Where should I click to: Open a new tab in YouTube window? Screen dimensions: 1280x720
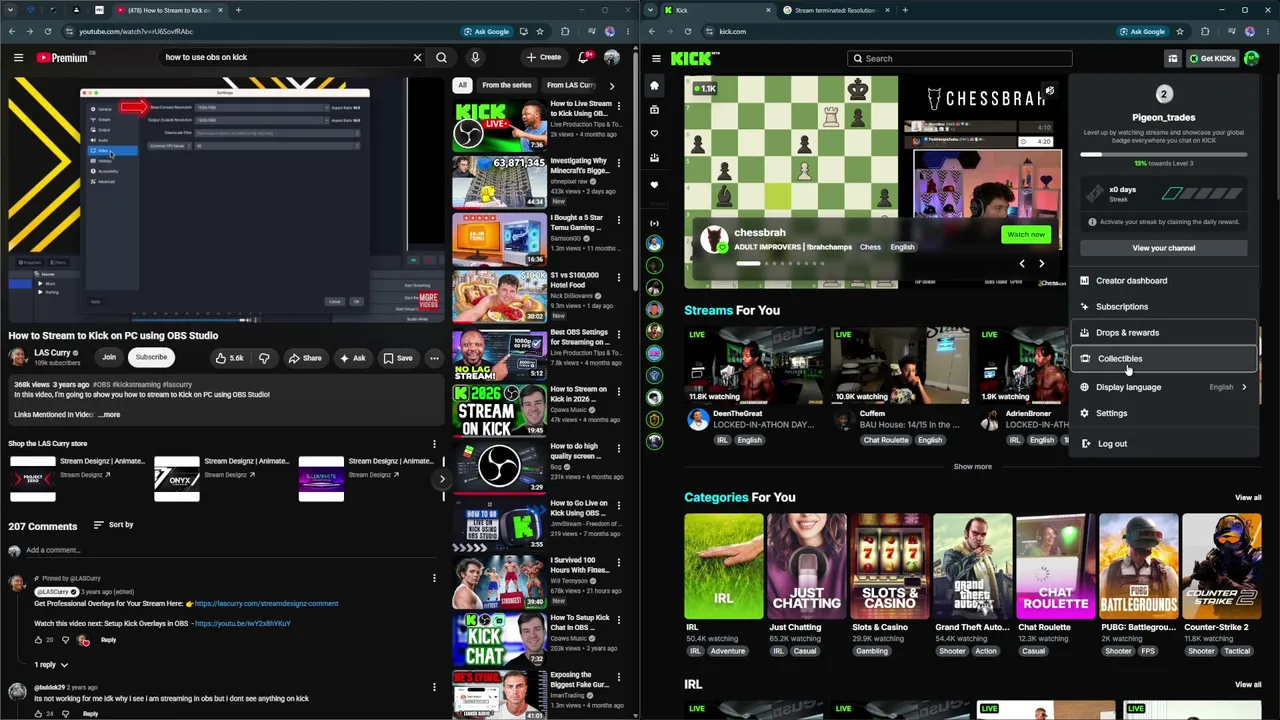pos(238,10)
